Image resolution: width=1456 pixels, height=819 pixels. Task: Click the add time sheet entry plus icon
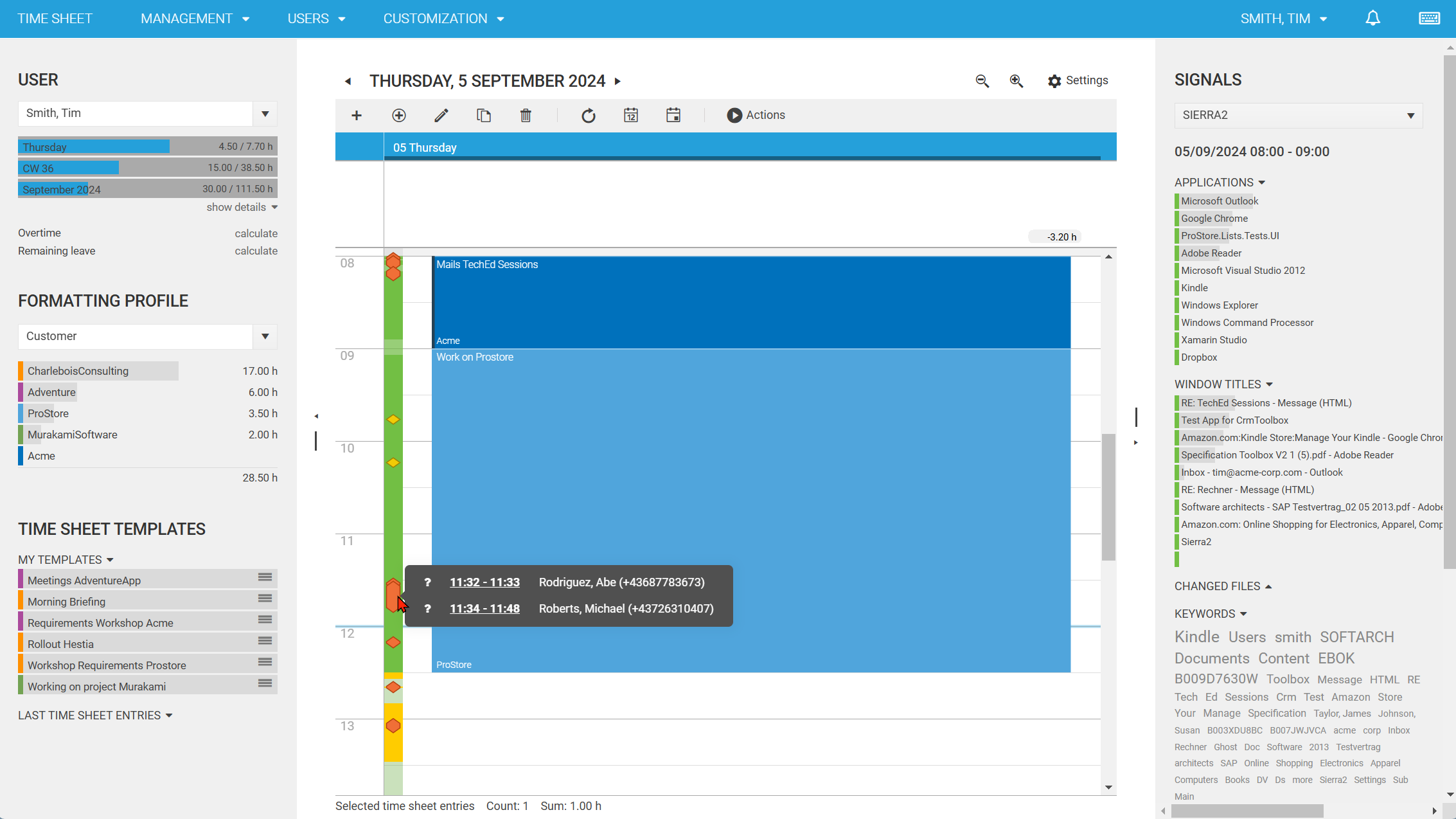357,115
